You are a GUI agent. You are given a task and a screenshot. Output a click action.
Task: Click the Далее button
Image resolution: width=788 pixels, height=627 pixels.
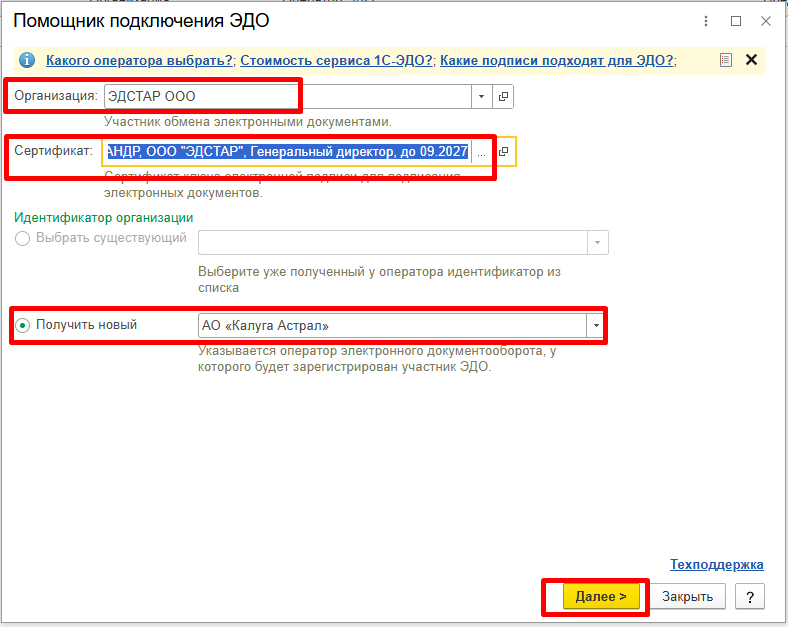(601, 596)
